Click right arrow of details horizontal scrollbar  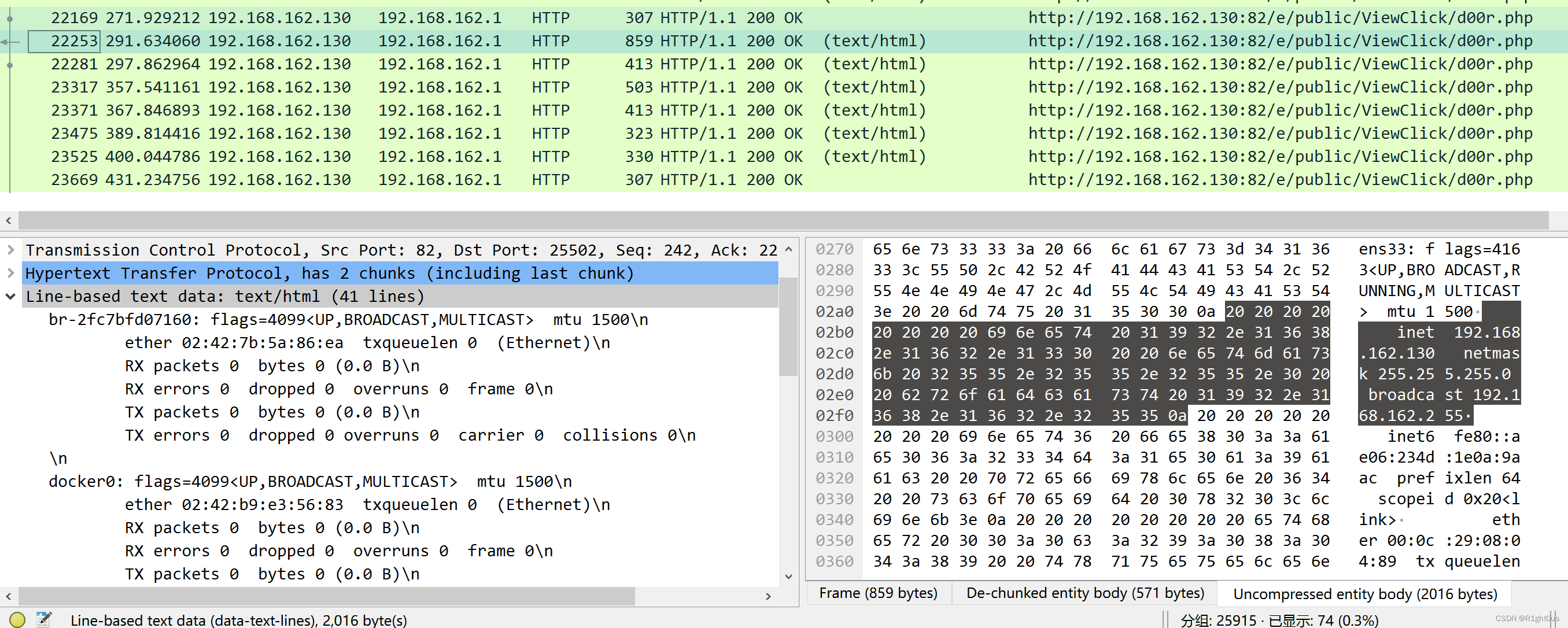(x=768, y=596)
